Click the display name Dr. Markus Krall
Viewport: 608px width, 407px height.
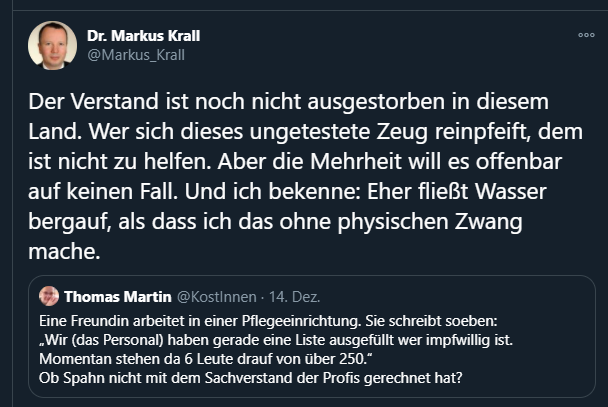(144, 36)
